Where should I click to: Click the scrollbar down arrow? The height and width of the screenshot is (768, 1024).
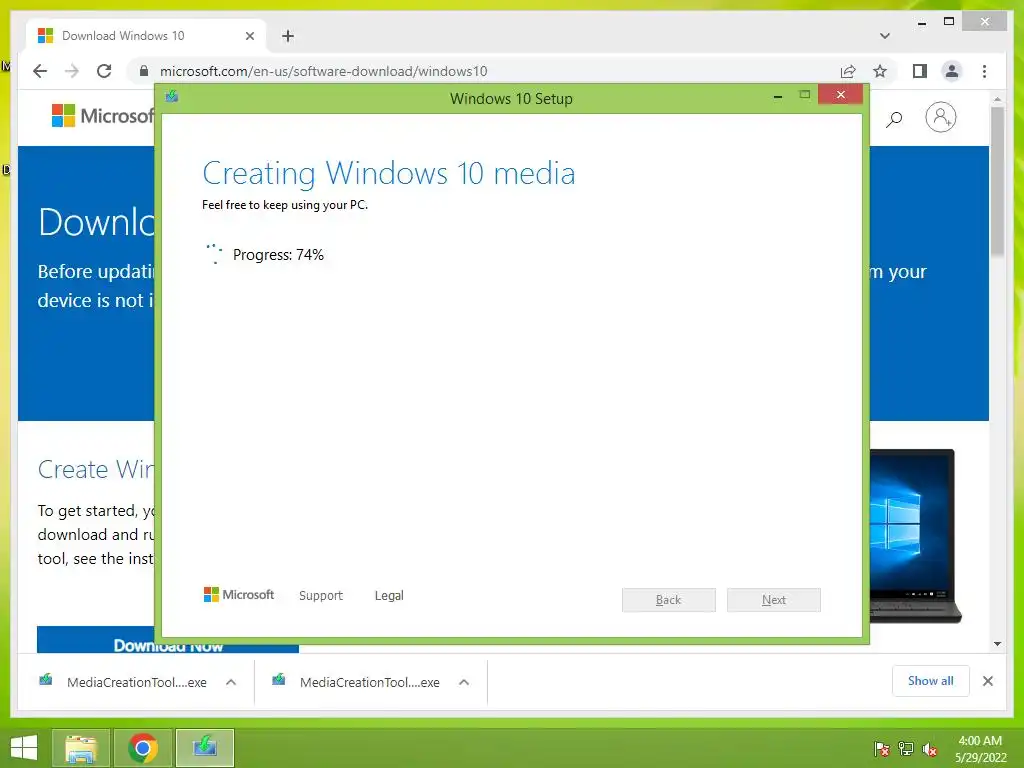tap(997, 644)
